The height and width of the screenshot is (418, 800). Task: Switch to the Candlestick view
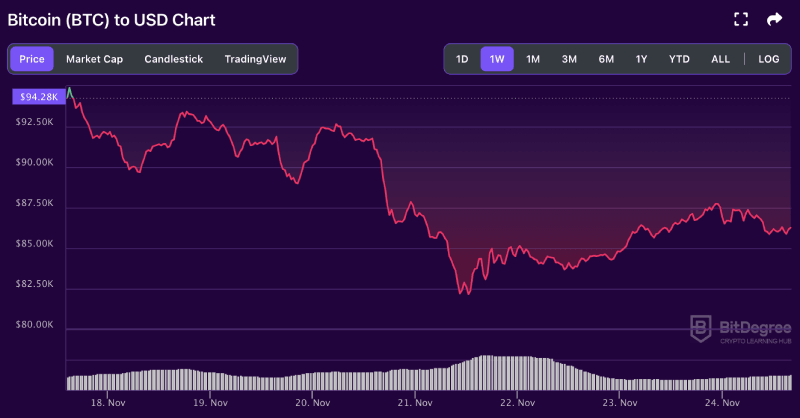(x=173, y=59)
